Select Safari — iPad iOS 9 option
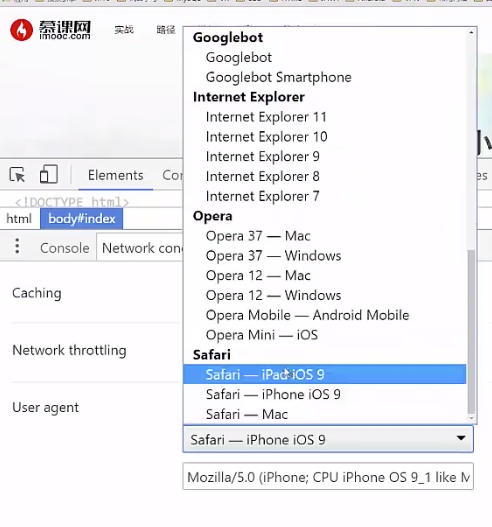 click(x=325, y=374)
